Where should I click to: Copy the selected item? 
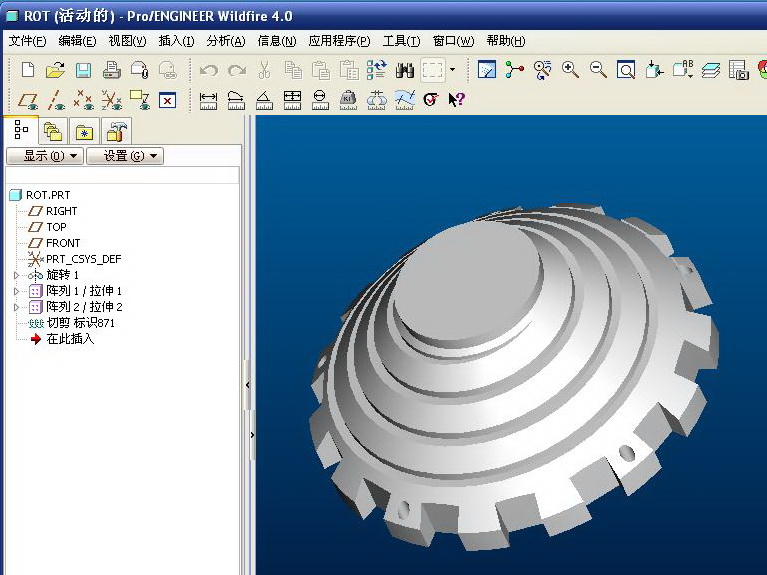point(293,70)
